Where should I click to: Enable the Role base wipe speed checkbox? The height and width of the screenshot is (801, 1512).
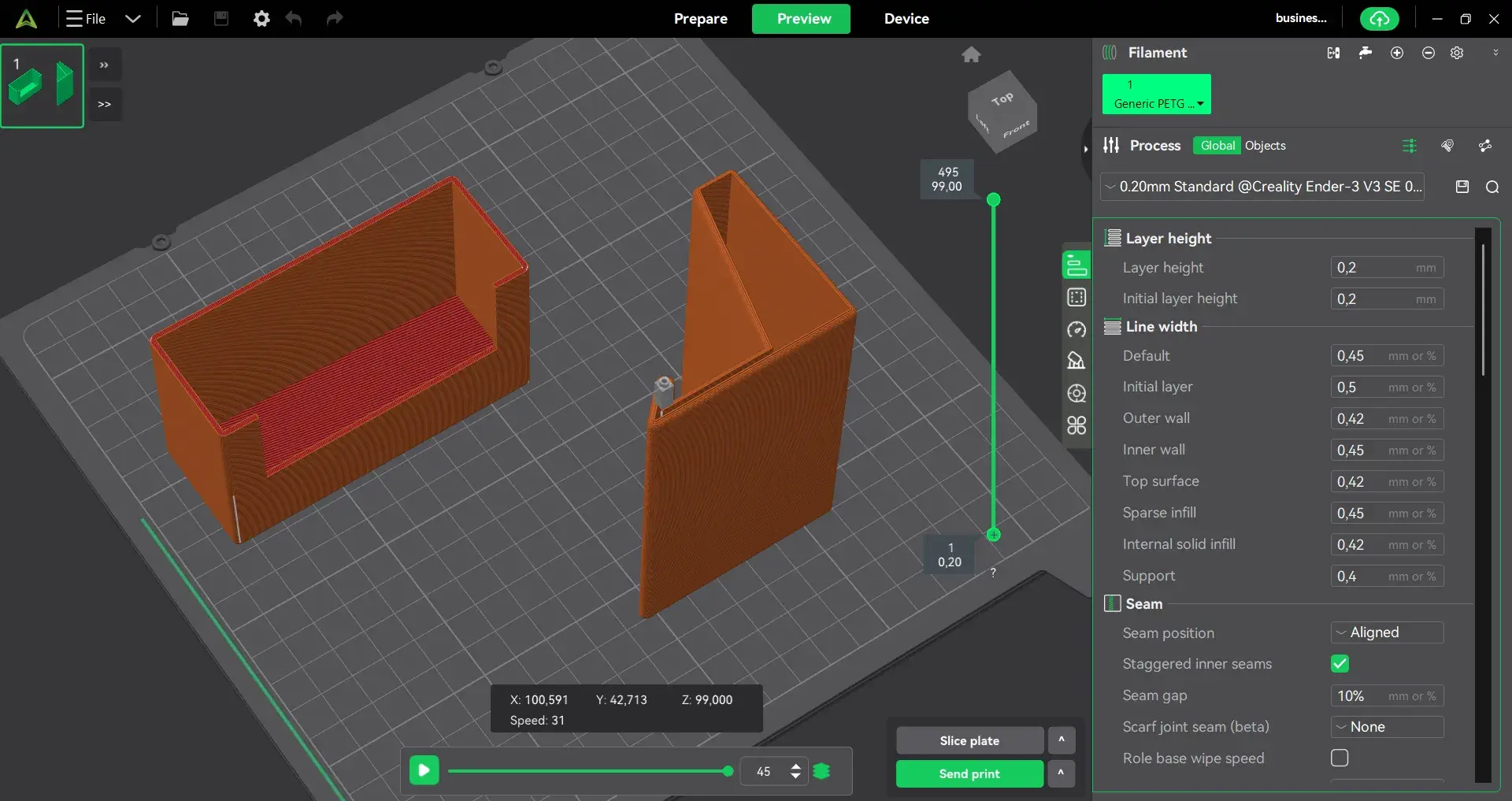[1340, 758]
